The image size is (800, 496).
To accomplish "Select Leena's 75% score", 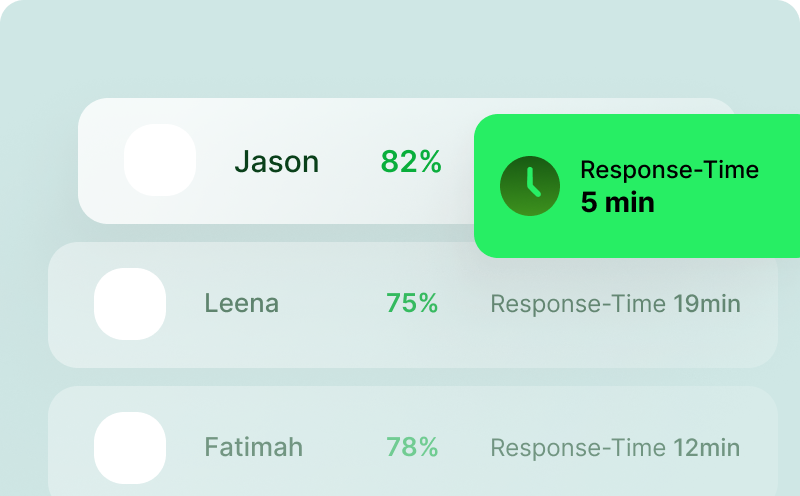I will [x=412, y=304].
